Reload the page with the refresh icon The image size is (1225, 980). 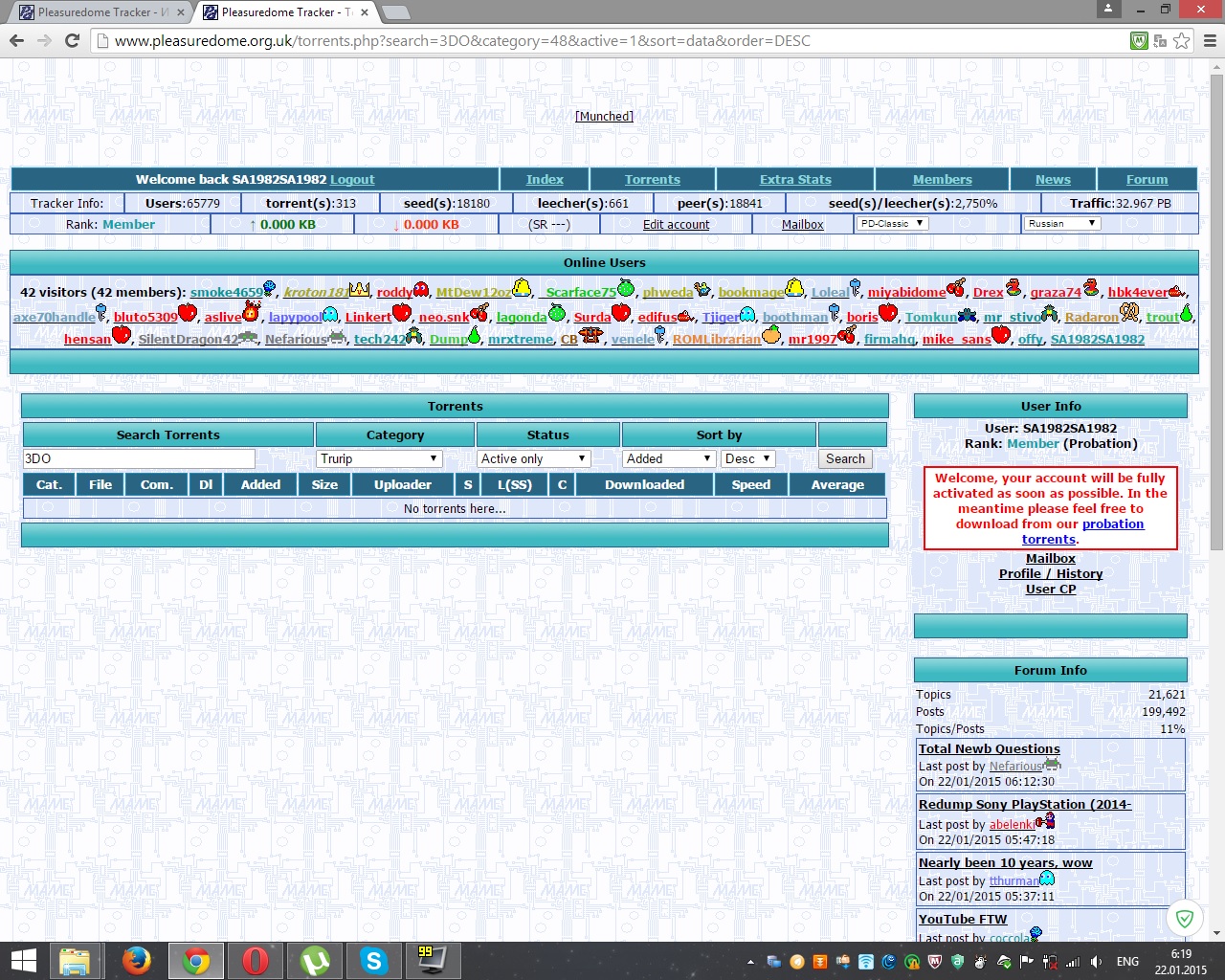tap(72, 40)
